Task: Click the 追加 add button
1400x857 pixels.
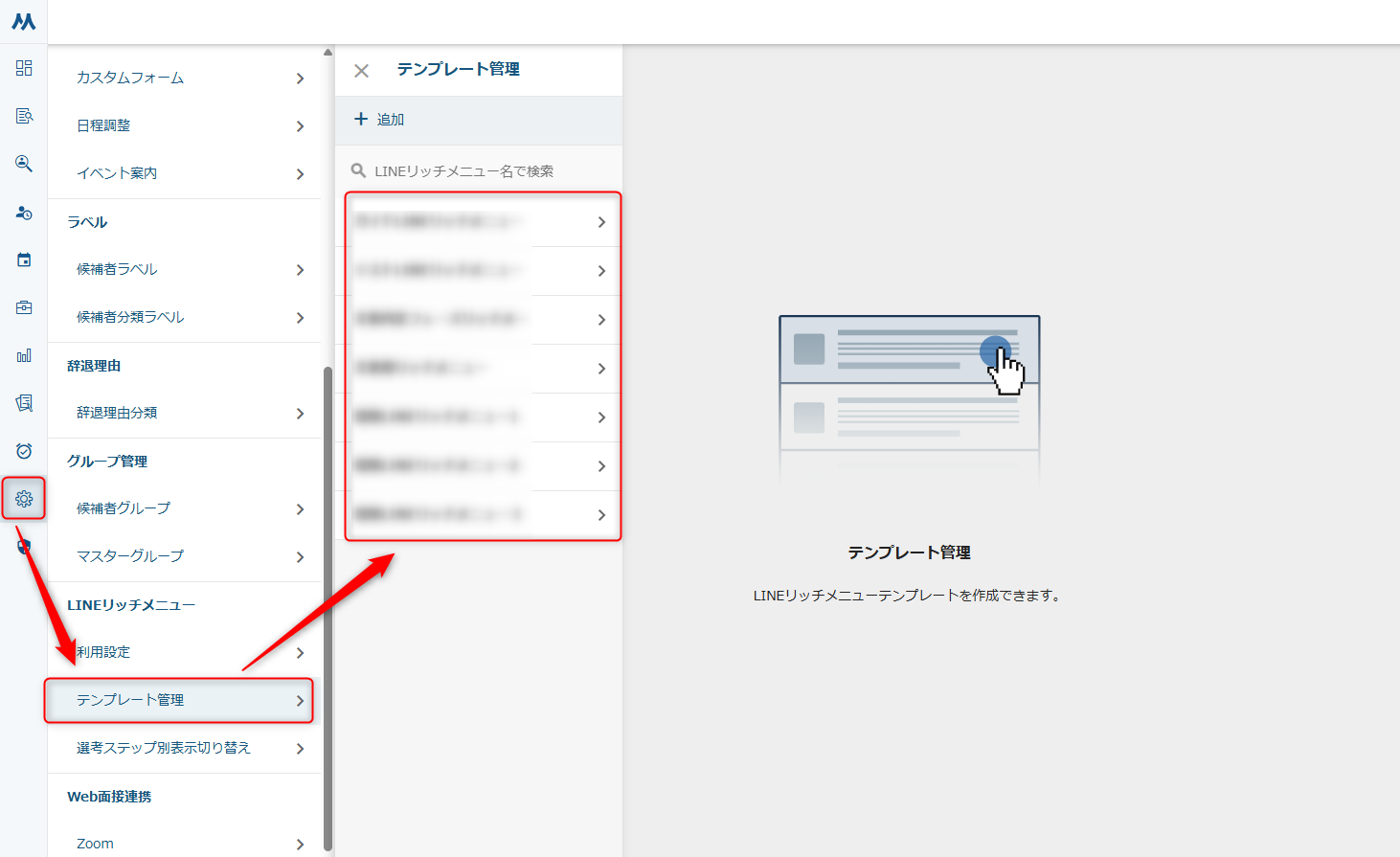Action: click(380, 120)
